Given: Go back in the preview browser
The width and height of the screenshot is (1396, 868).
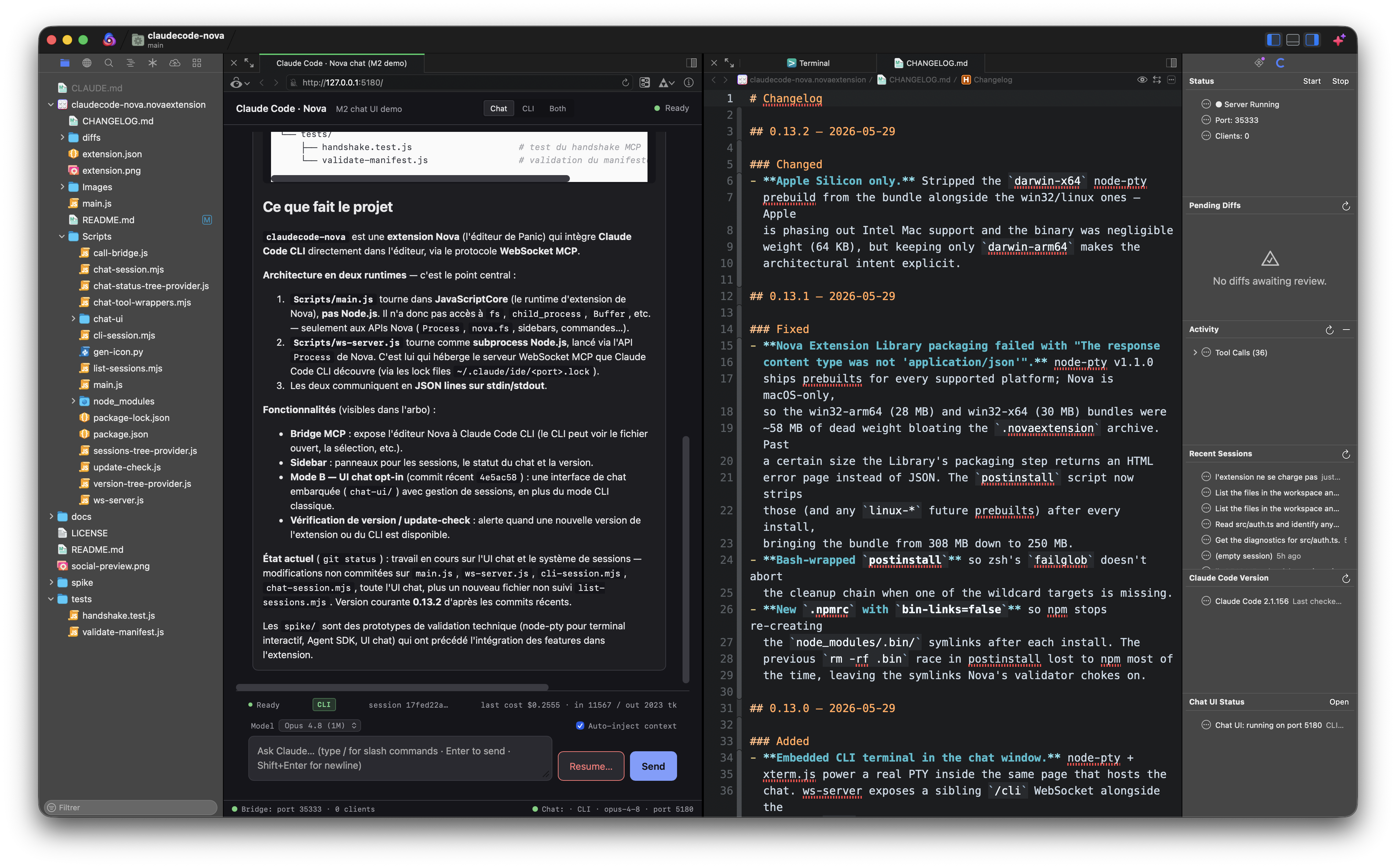Looking at the screenshot, I should point(261,83).
